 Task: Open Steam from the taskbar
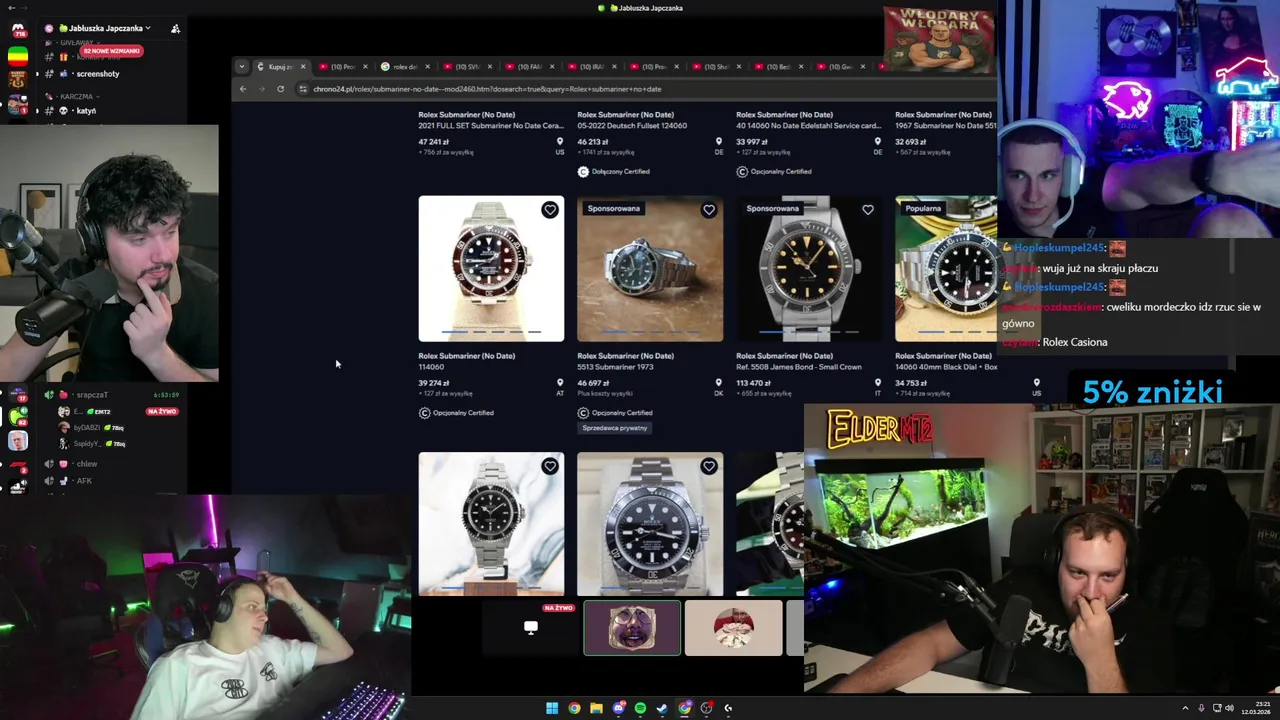662,708
